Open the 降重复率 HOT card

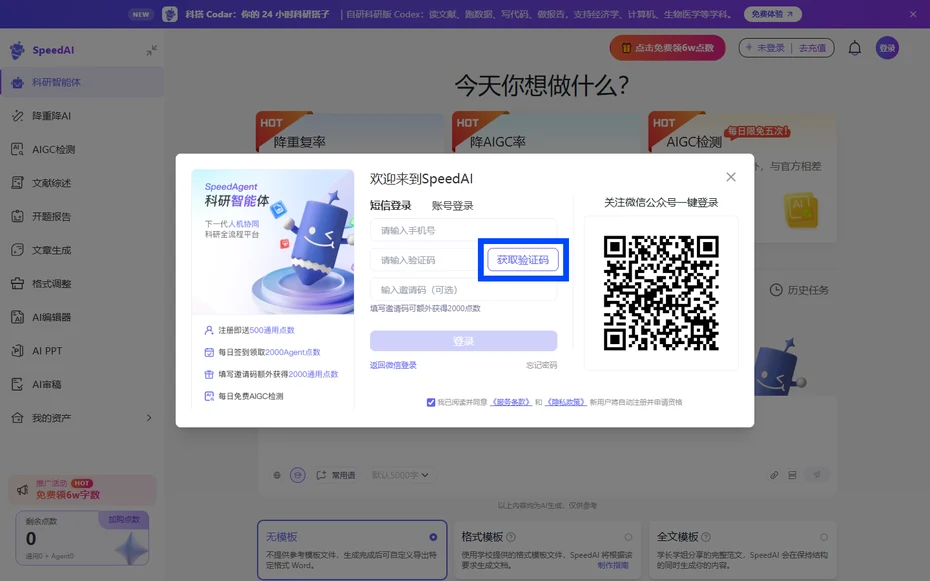point(351,133)
